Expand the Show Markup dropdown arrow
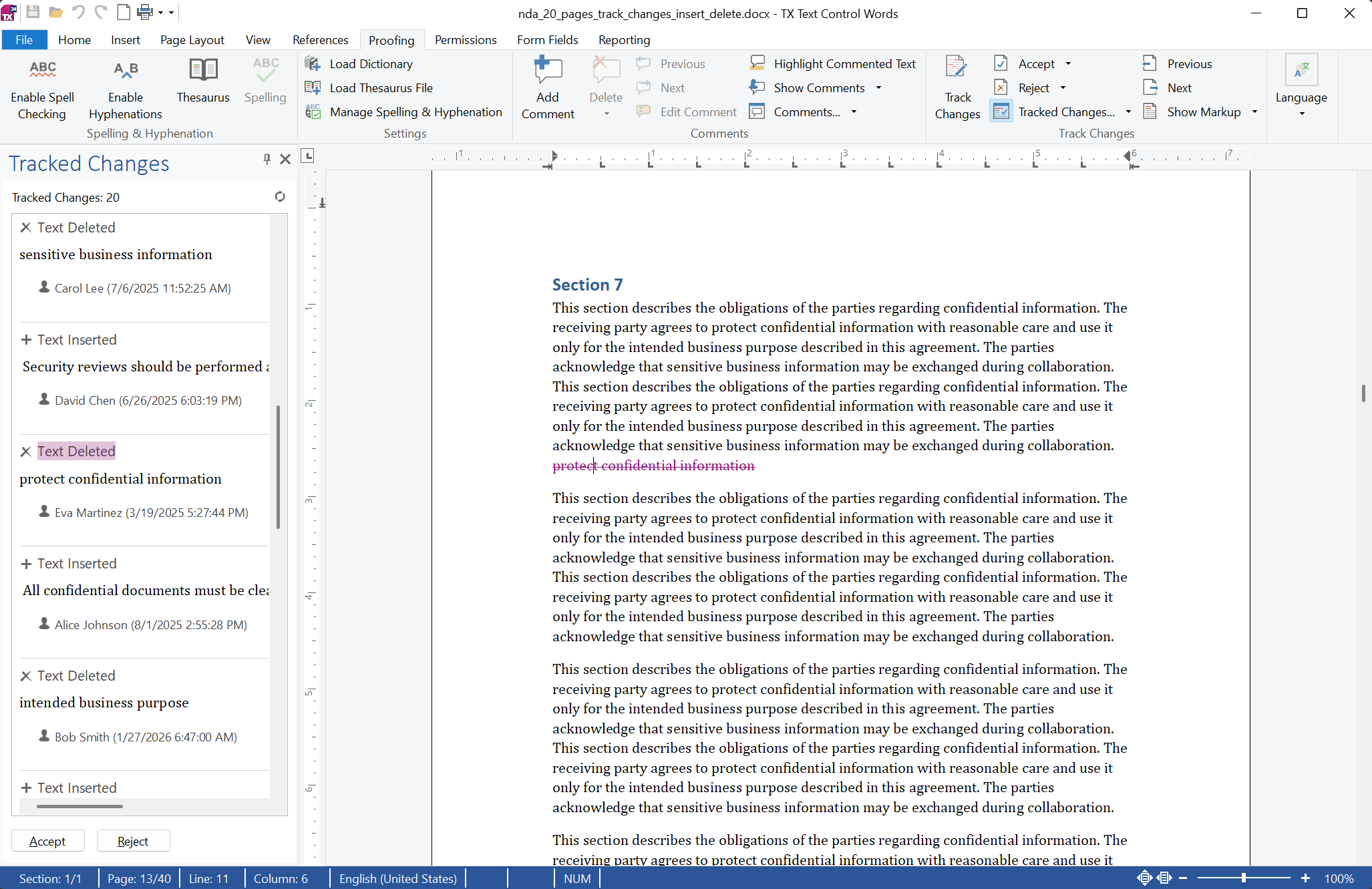Viewport: 1372px width, 889px height. coord(1254,112)
